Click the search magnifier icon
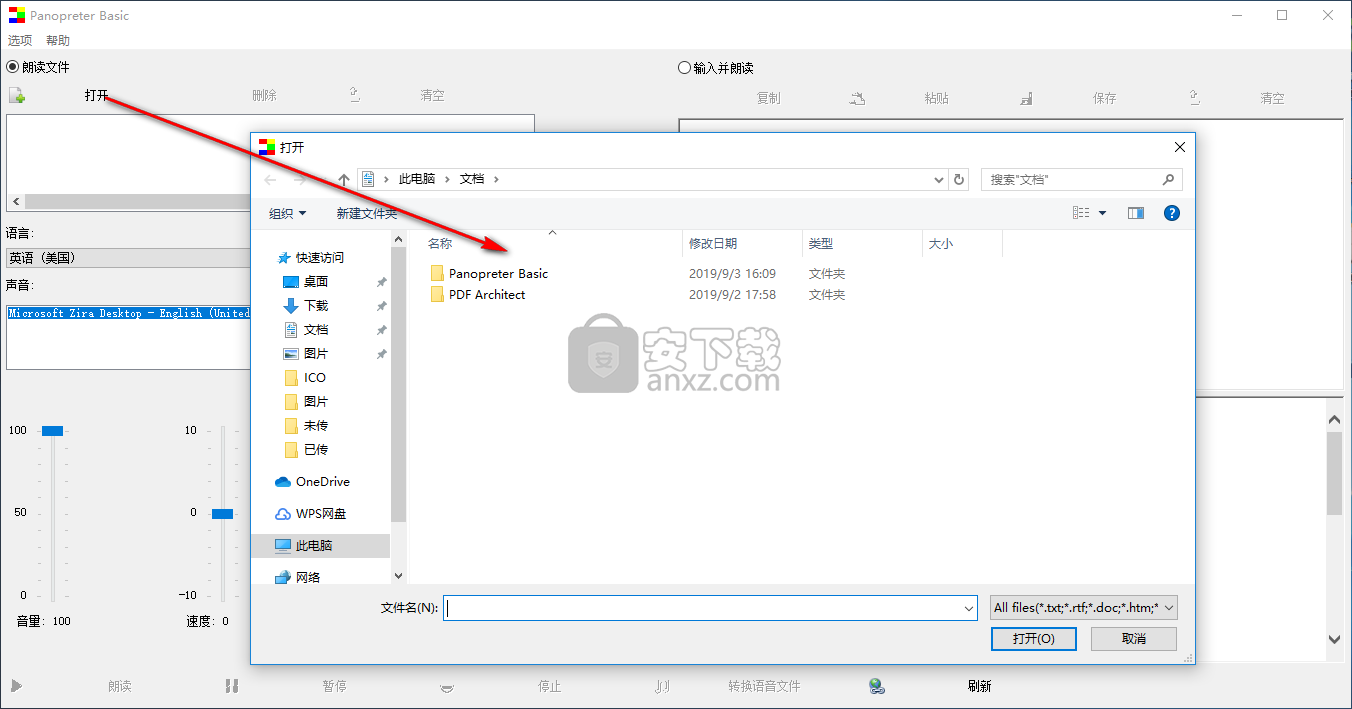 click(1168, 179)
